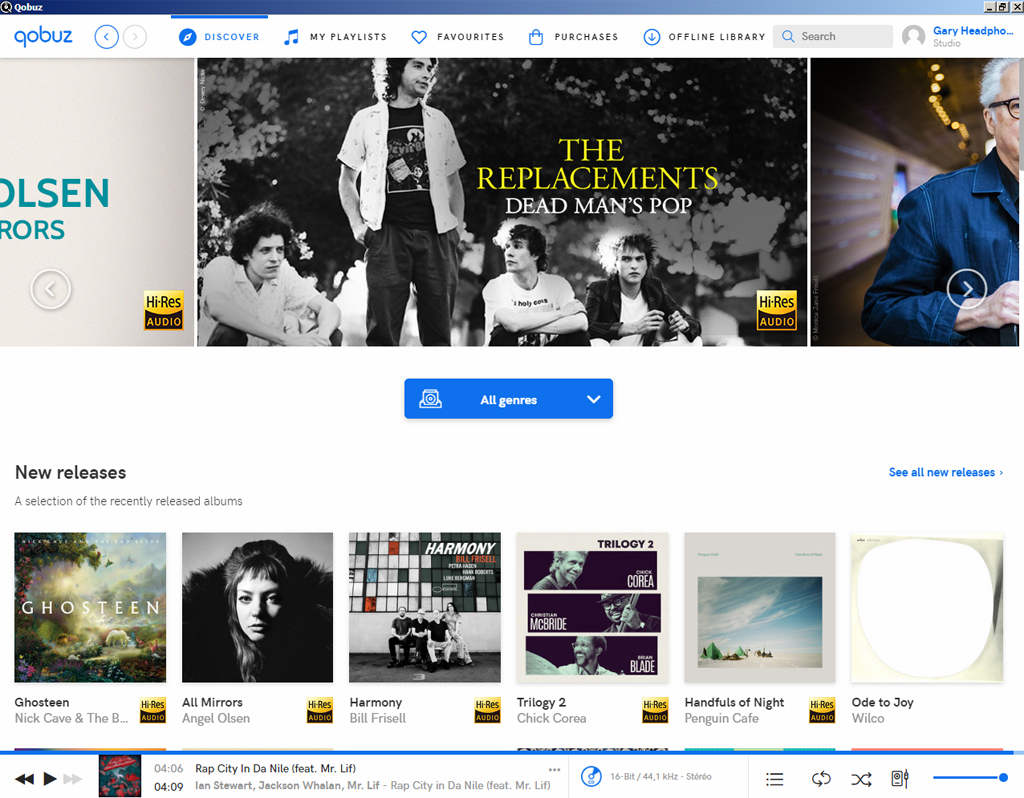Adjust the volume slider

coord(970,777)
